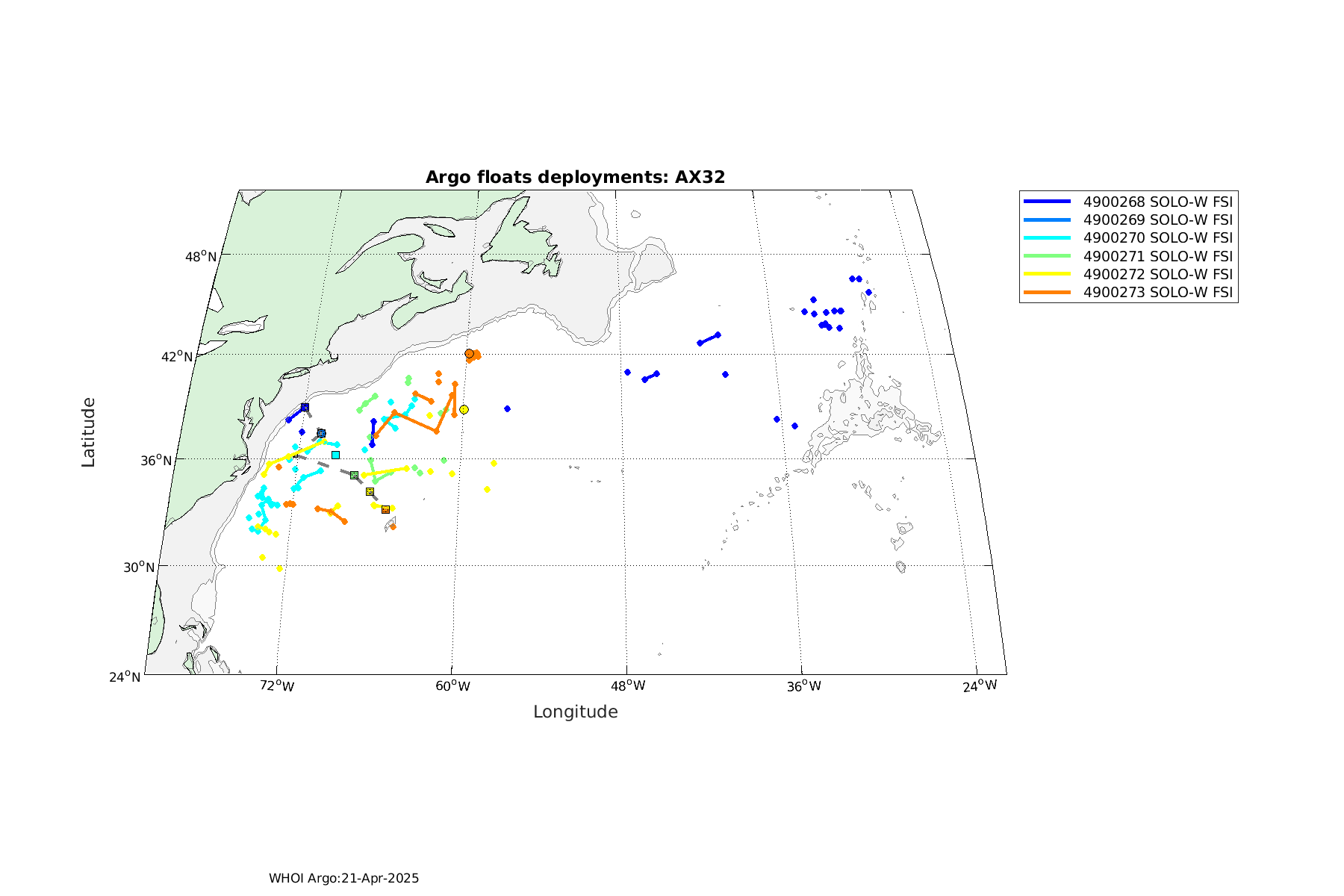
Task: Click the dark blue legend line for 4900268
Action: (x=1048, y=202)
